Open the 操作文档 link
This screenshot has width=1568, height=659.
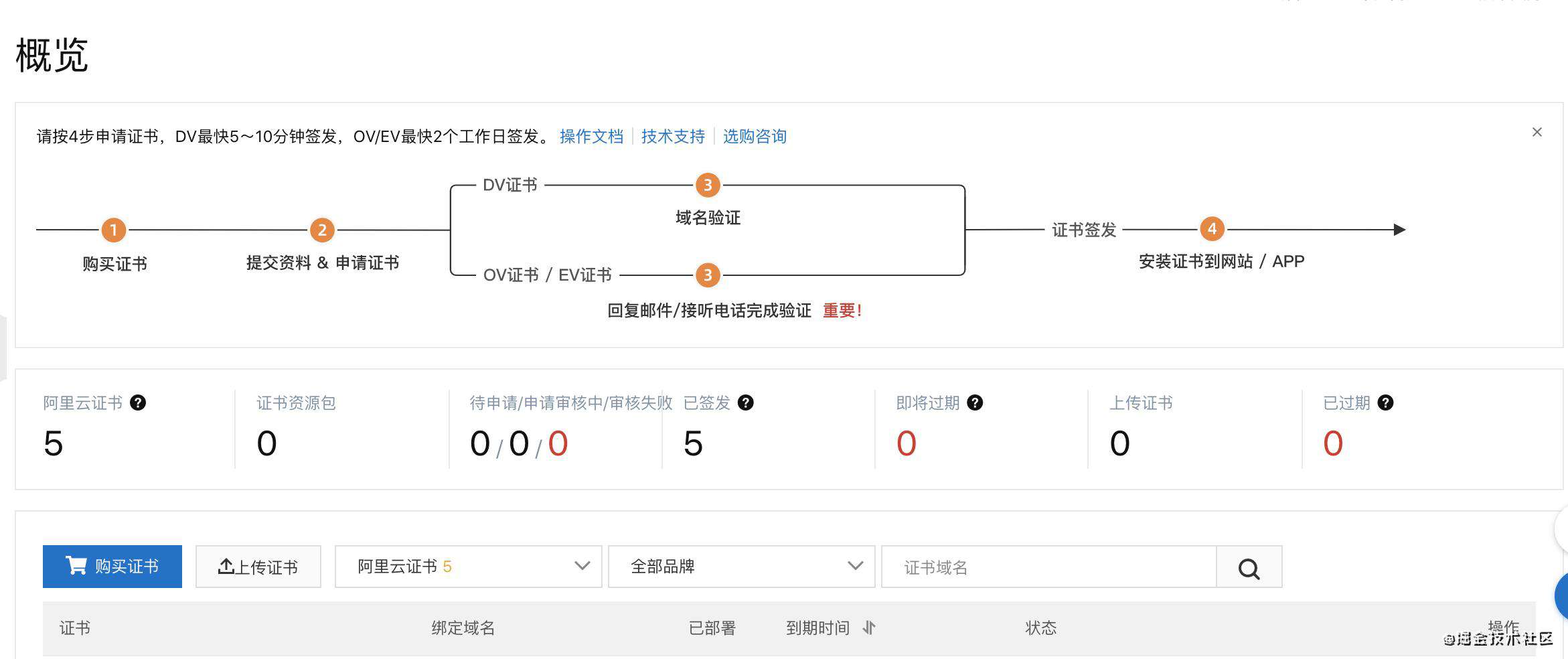tap(591, 137)
